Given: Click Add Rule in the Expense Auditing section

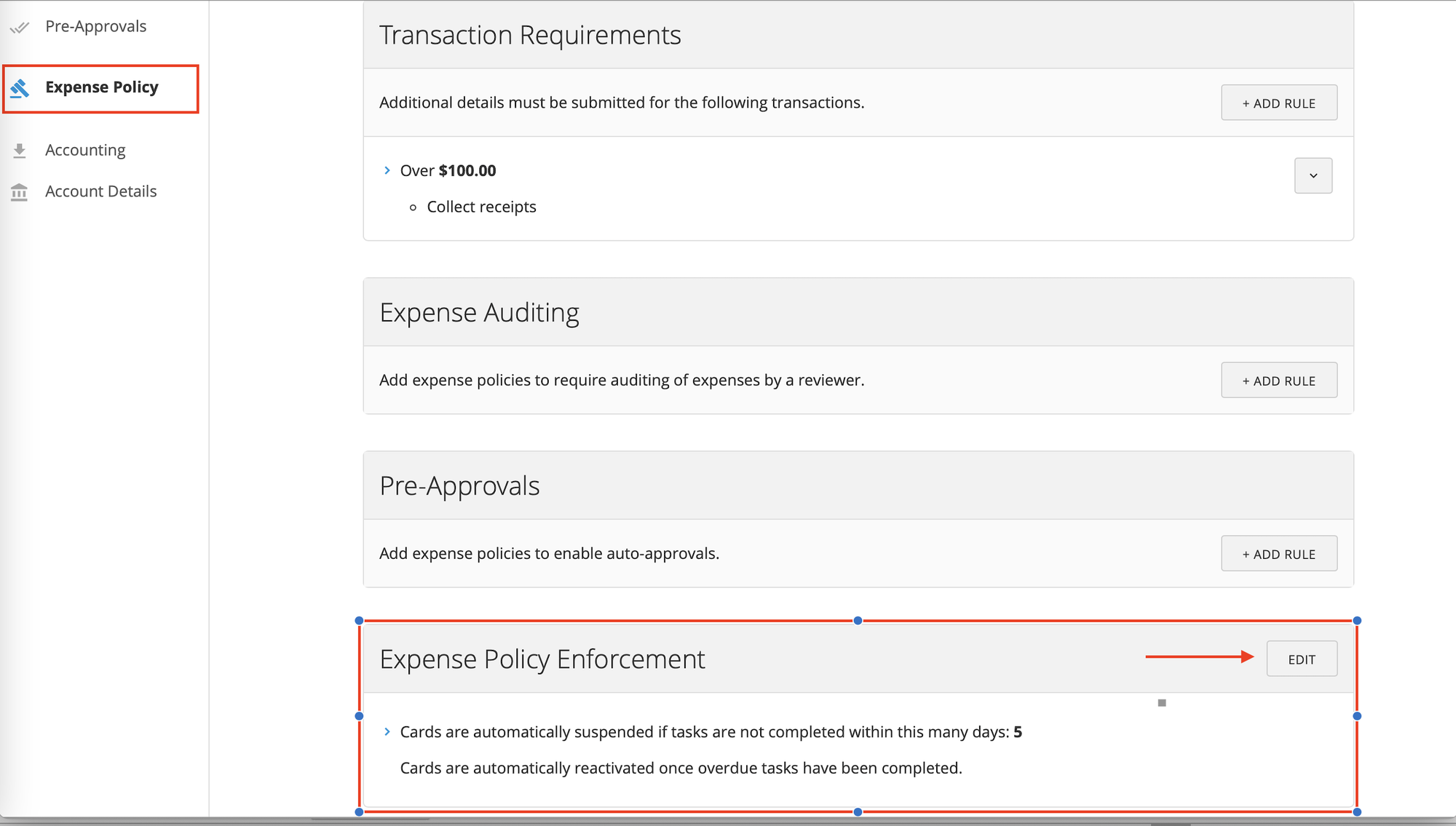Looking at the screenshot, I should click(1278, 380).
